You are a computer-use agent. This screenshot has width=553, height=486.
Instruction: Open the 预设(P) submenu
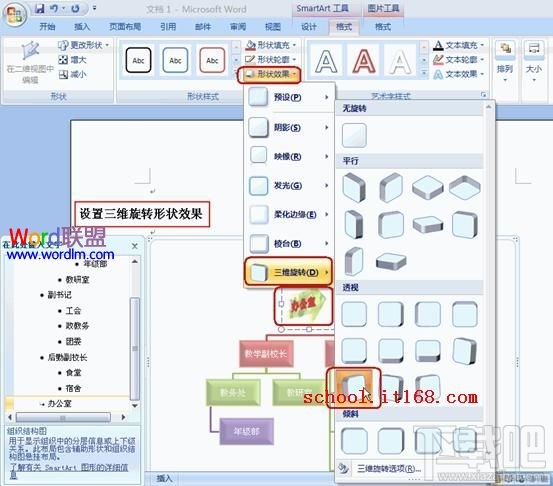click(x=289, y=97)
